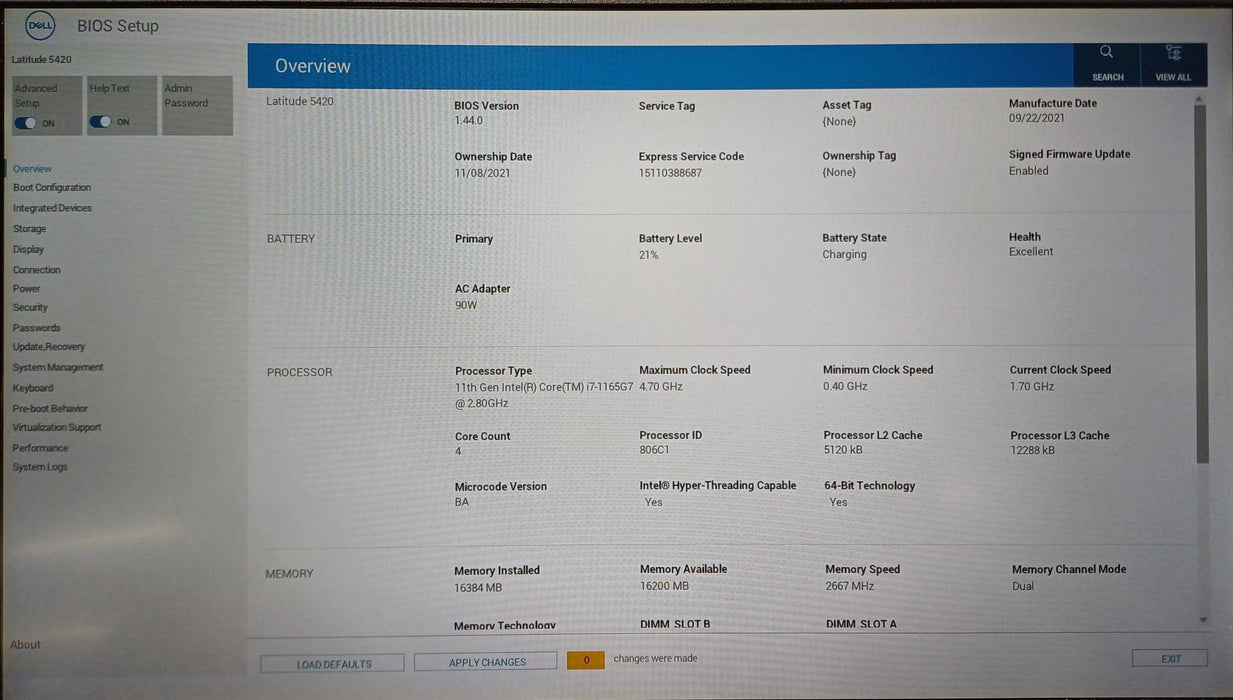This screenshot has width=1233, height=700.
Task: Click the Apply Changes button
Action: point(486,662)
